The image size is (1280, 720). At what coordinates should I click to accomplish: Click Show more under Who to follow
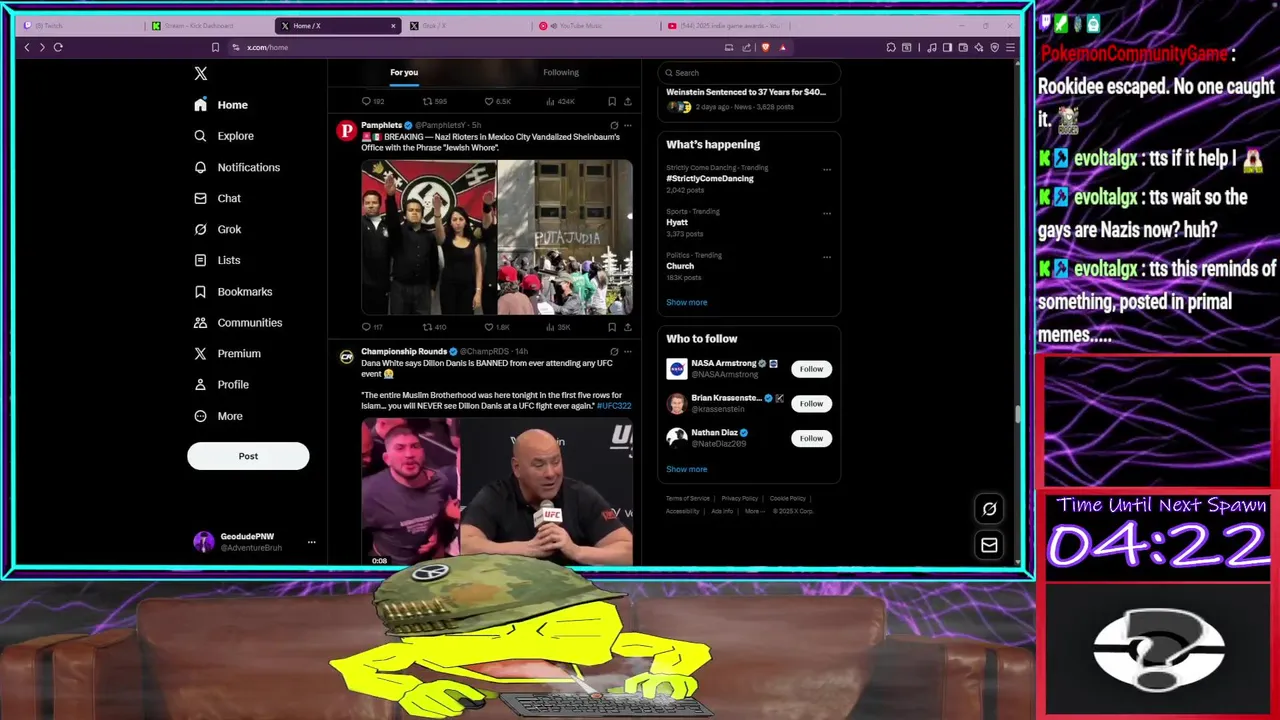[x=687, y=469]
